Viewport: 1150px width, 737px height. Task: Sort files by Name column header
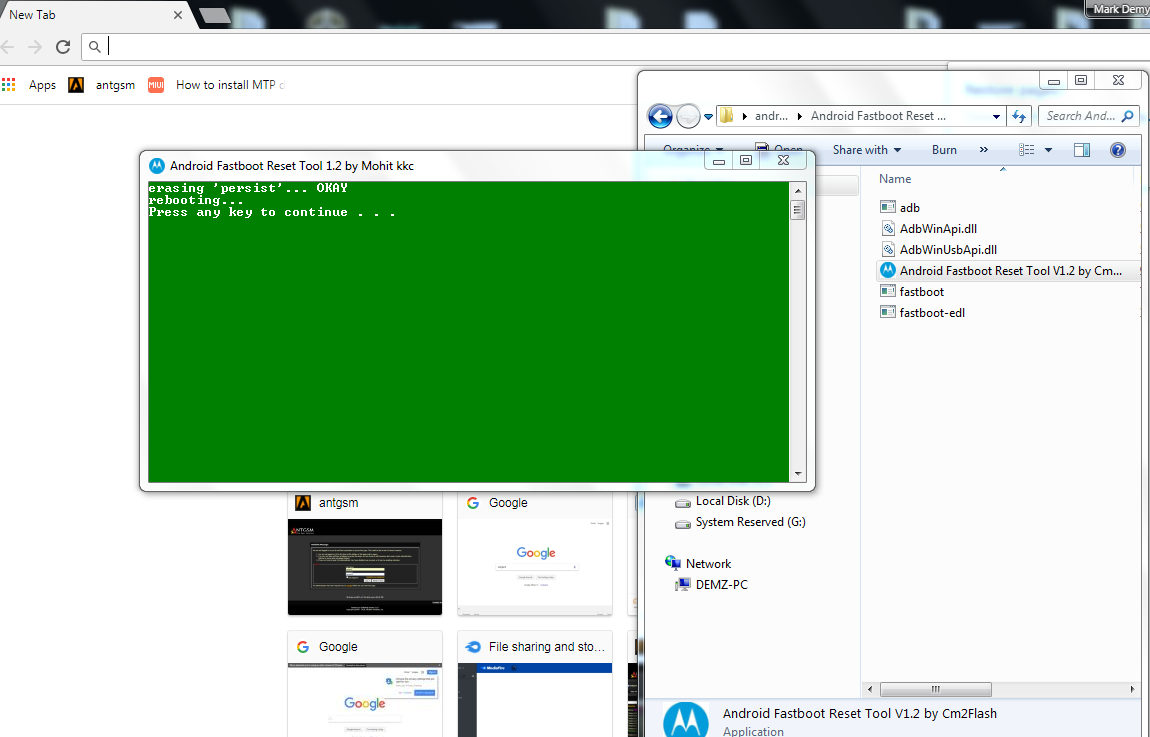[895, 179]
